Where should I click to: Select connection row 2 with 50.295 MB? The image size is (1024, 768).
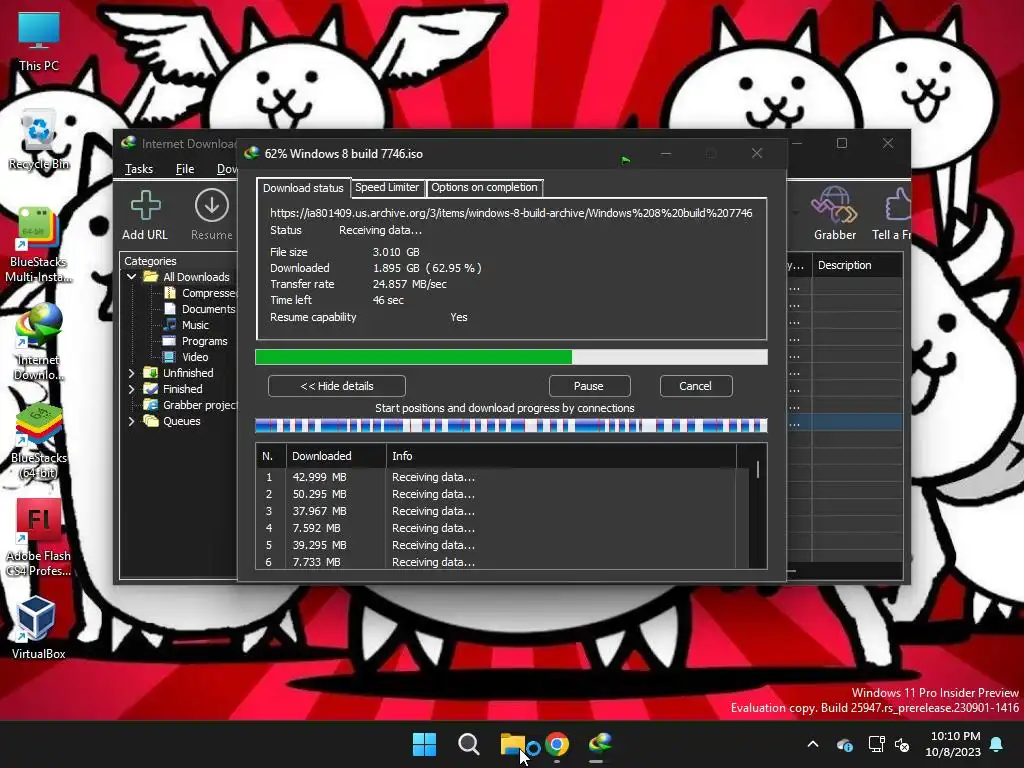[502, 494]
